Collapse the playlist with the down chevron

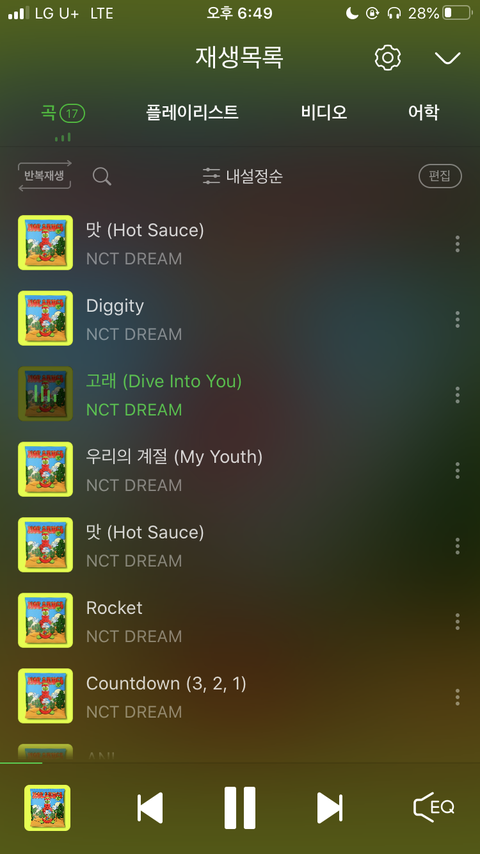(448, 58)
